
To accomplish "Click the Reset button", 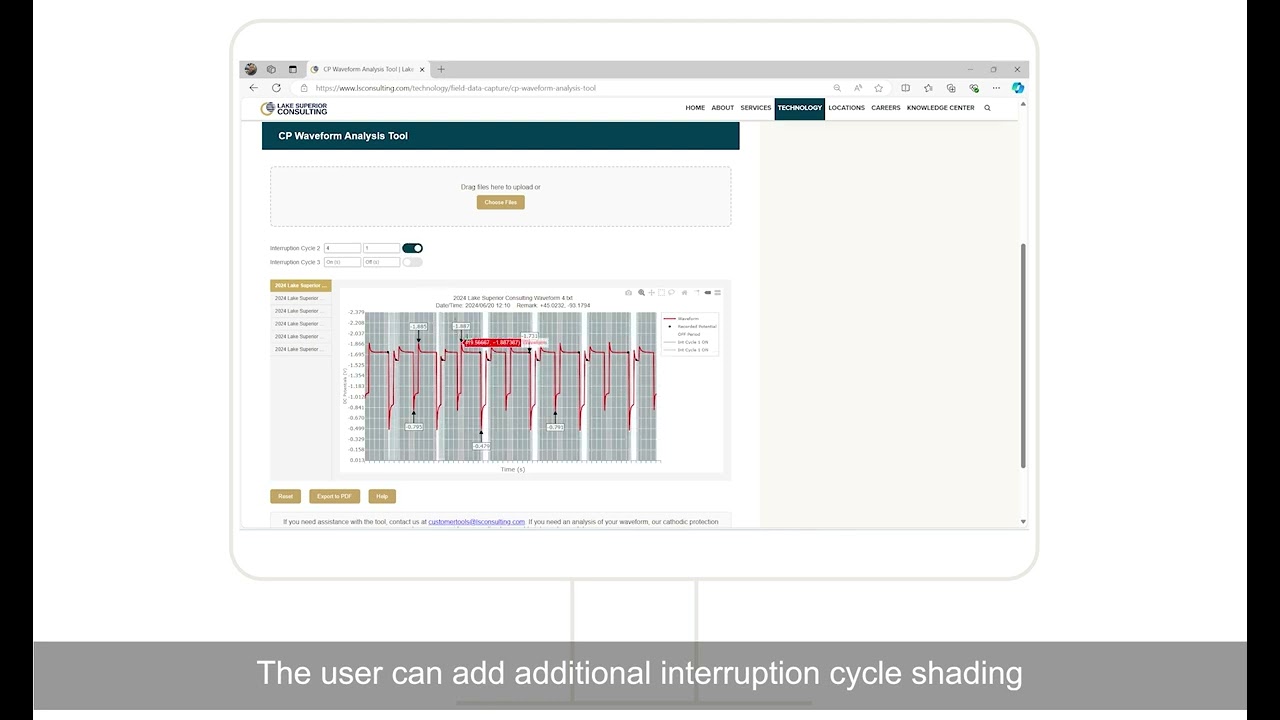I will (x=285, y=496).
